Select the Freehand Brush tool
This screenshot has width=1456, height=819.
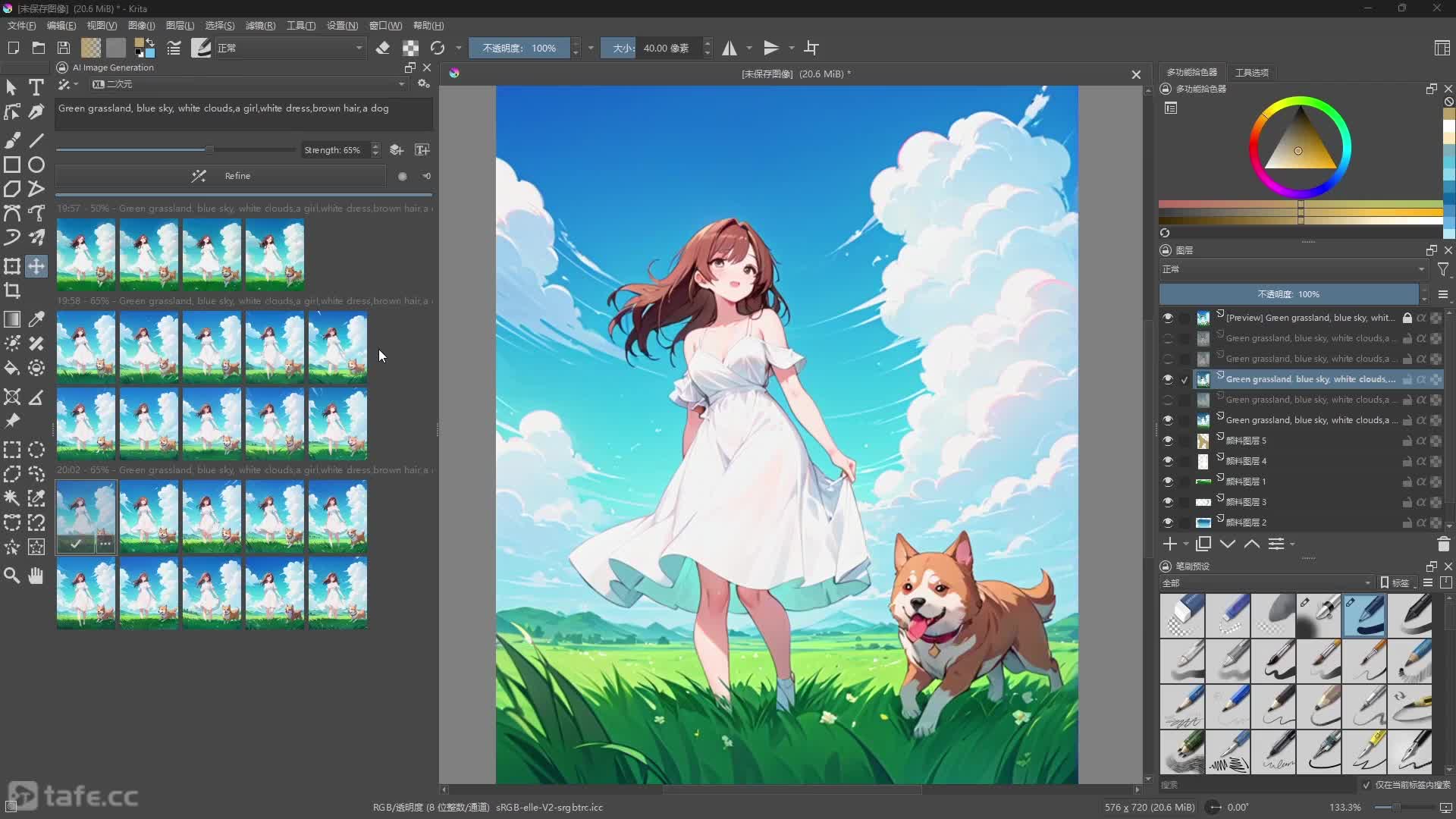pyautogui.click(x=12, y=140)
